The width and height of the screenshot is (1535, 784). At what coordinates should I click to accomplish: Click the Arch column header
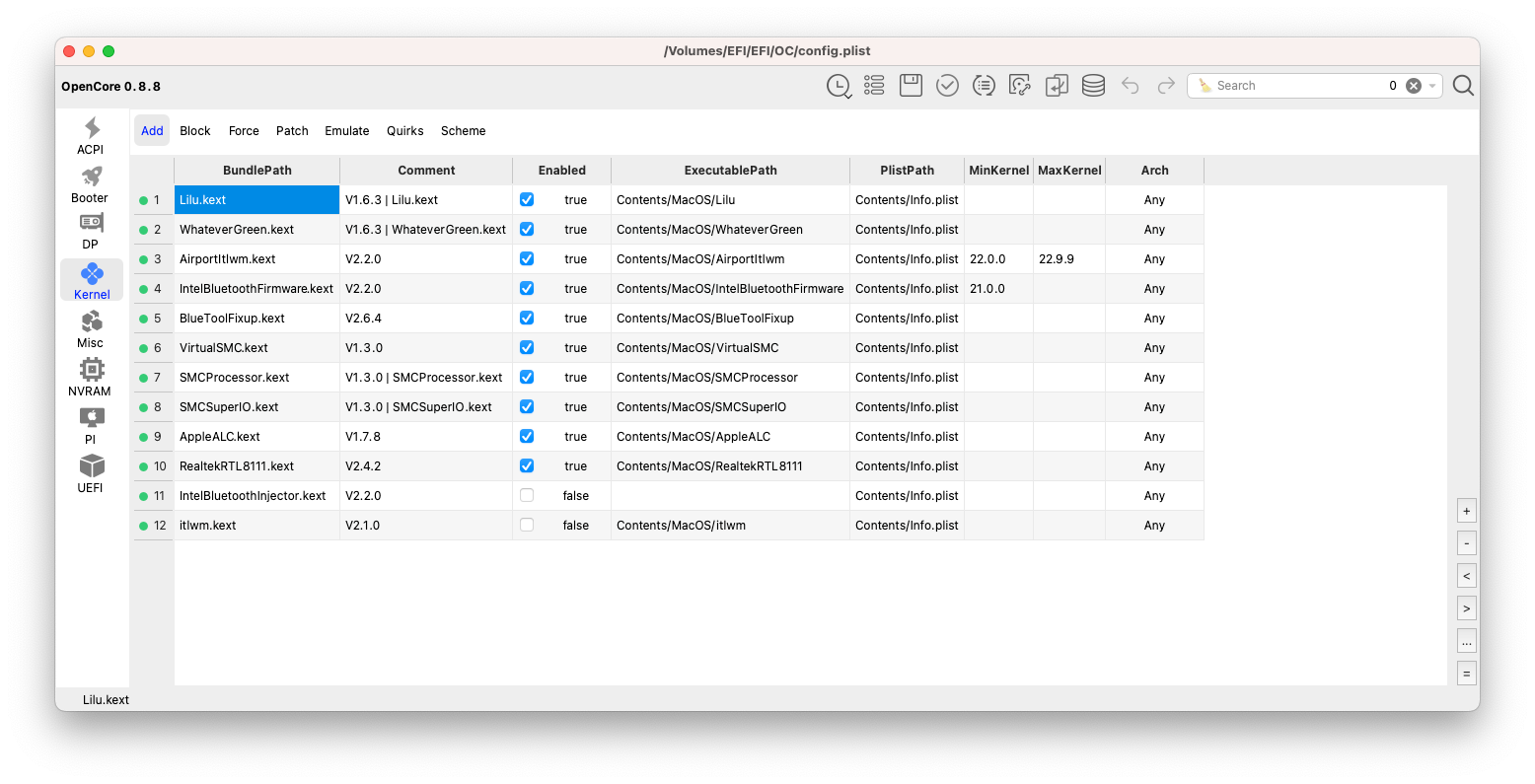click(1155, 170)
